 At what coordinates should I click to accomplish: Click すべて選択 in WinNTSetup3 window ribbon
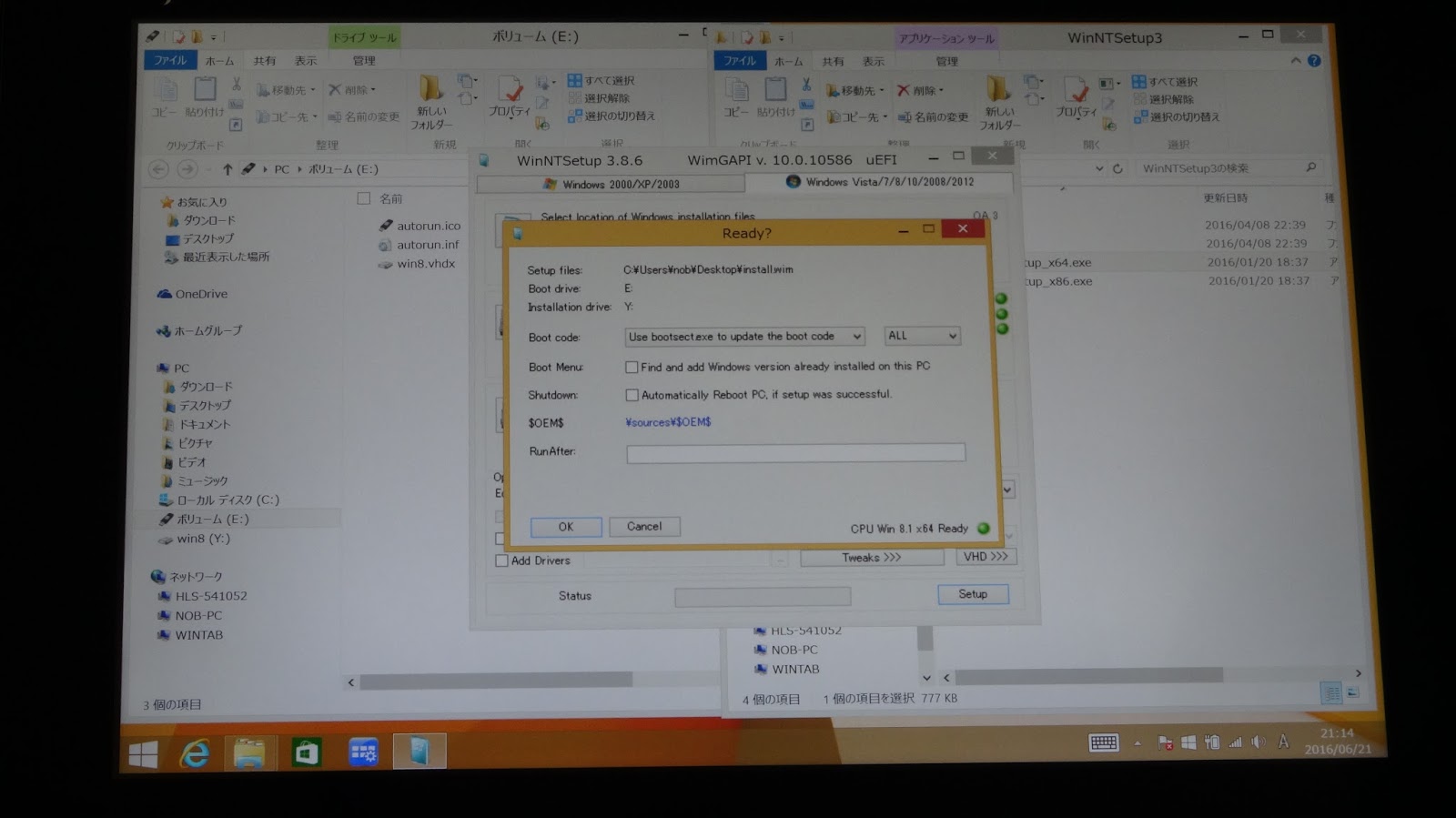(1165, 82)
